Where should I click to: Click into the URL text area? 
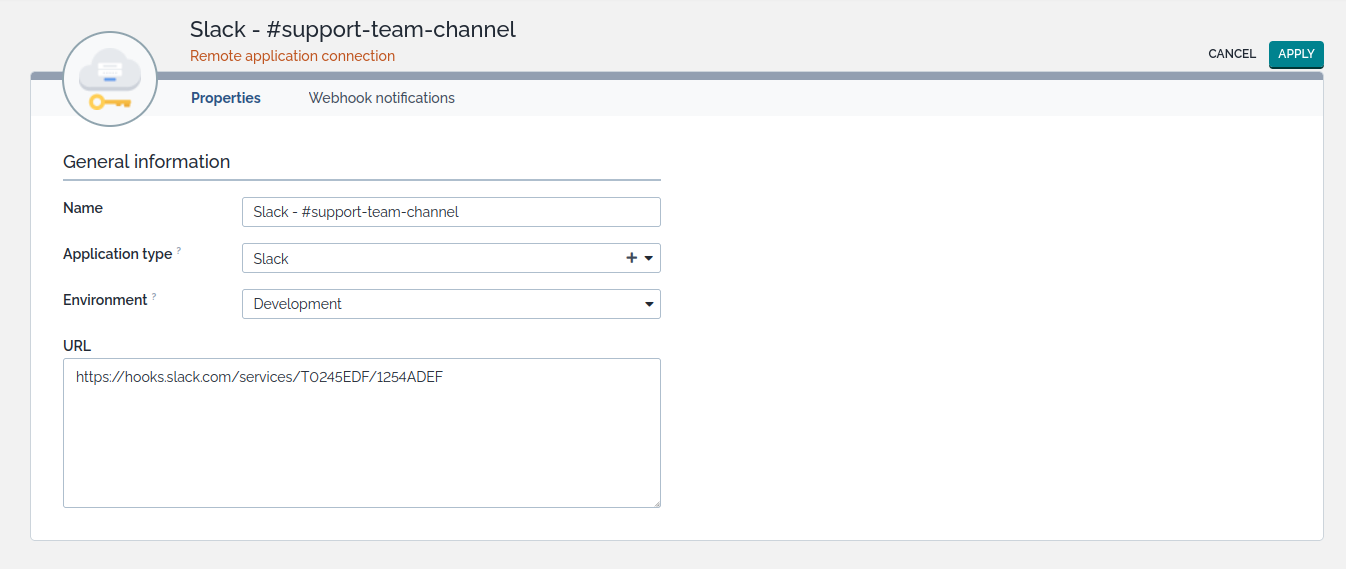(362, 433)
